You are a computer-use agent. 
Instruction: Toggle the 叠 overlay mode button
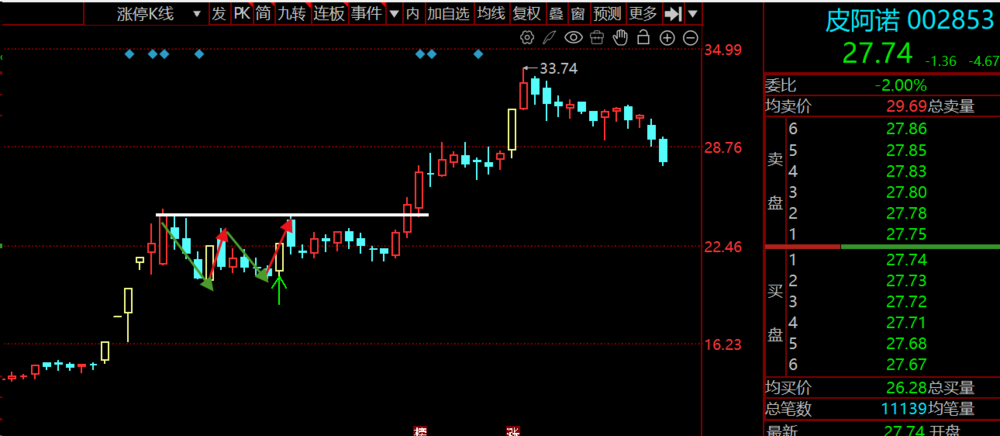[555, 14]
